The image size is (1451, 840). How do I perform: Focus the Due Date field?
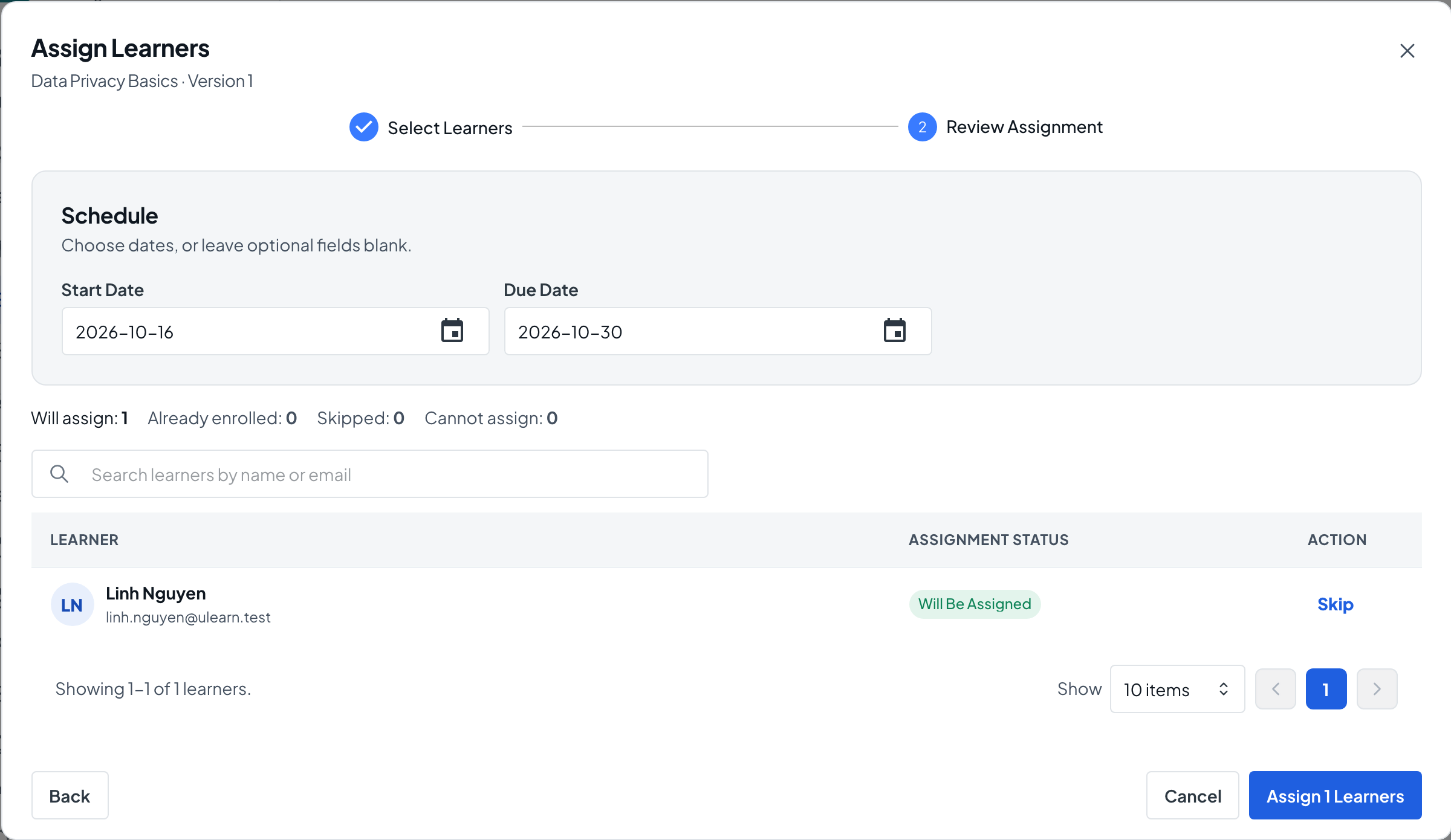tap(718, 331)
